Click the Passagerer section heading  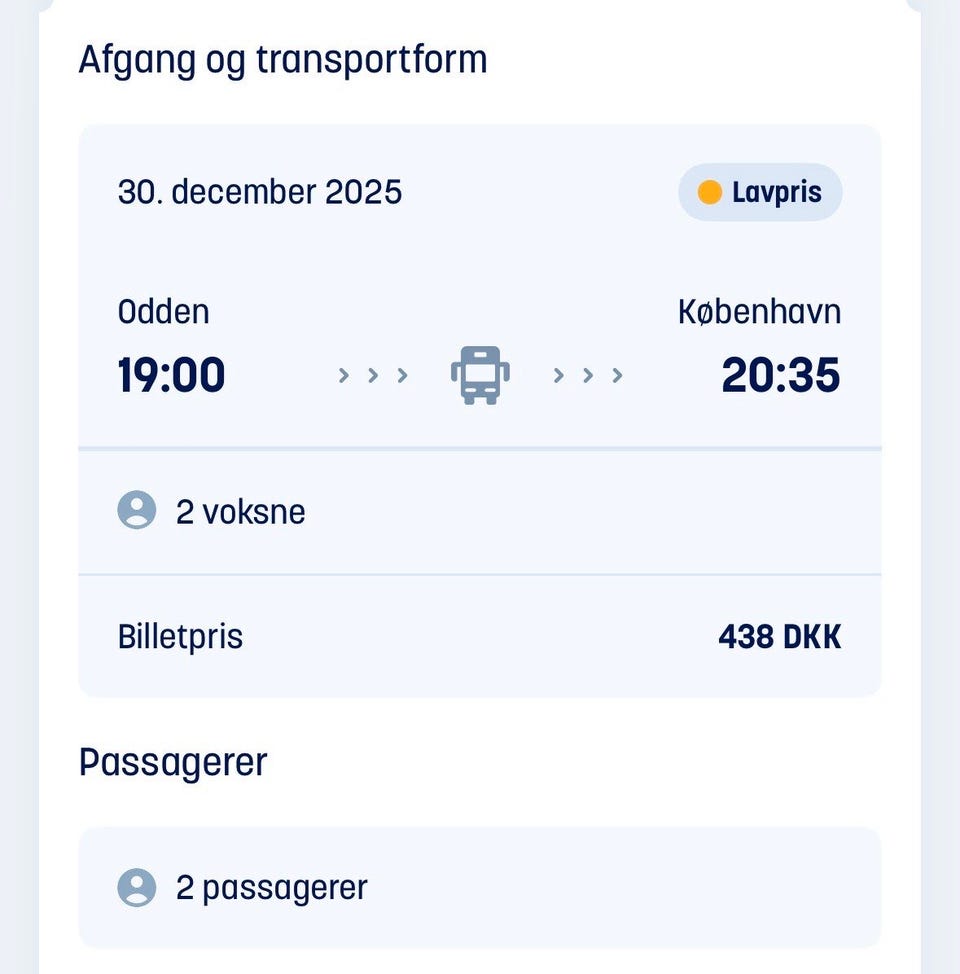pos(173,763)
